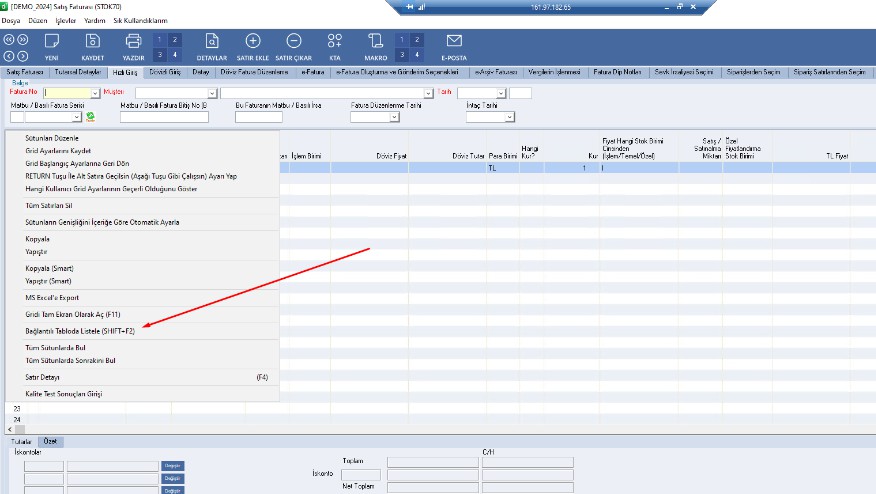Click the SATIR EKLE plus icon
The width and height of the screenshot is (876, 494).
tap(253, 42)
